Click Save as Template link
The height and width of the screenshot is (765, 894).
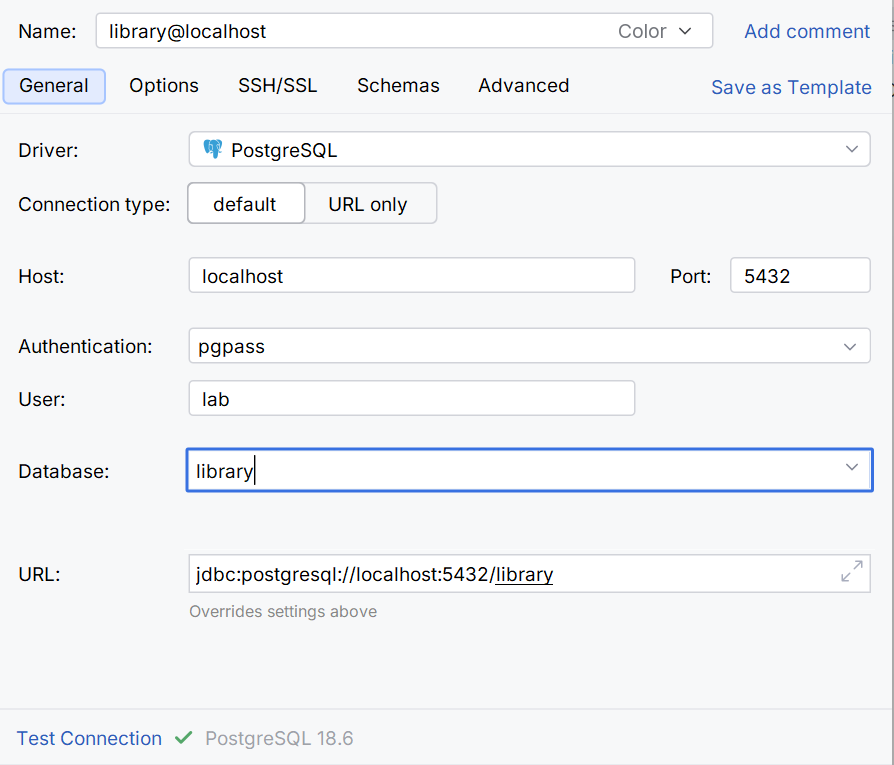[x=791, y=87]
